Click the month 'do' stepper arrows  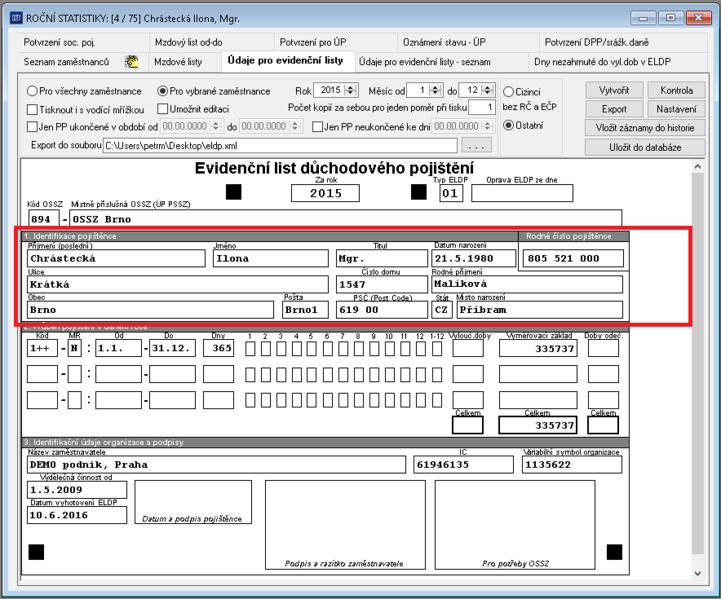coord(488,90)
